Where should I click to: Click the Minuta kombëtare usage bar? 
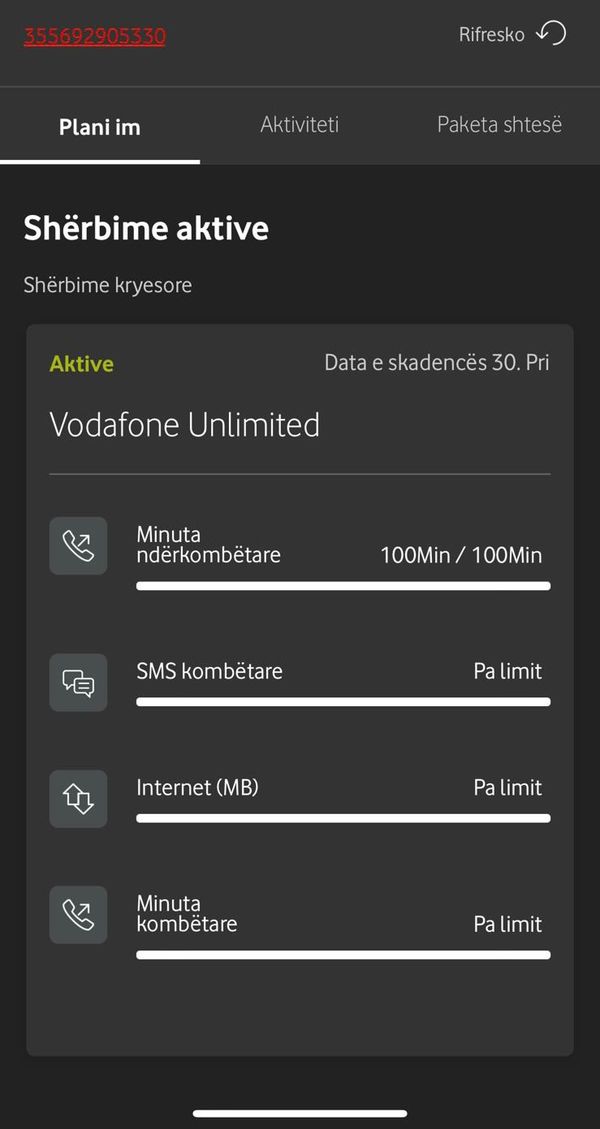(343, 955)
